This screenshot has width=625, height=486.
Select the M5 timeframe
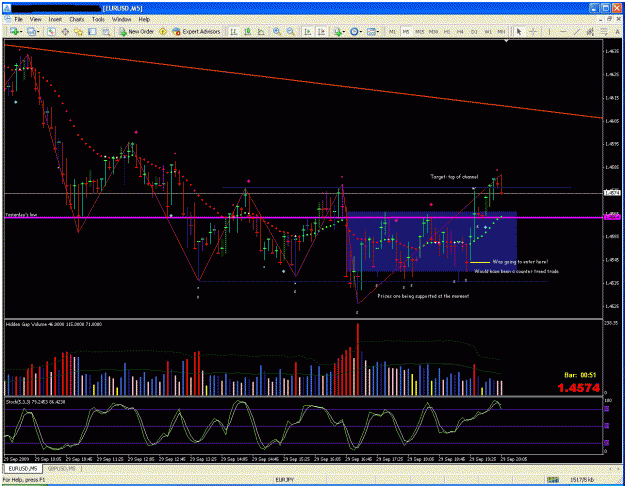(406, 31)
